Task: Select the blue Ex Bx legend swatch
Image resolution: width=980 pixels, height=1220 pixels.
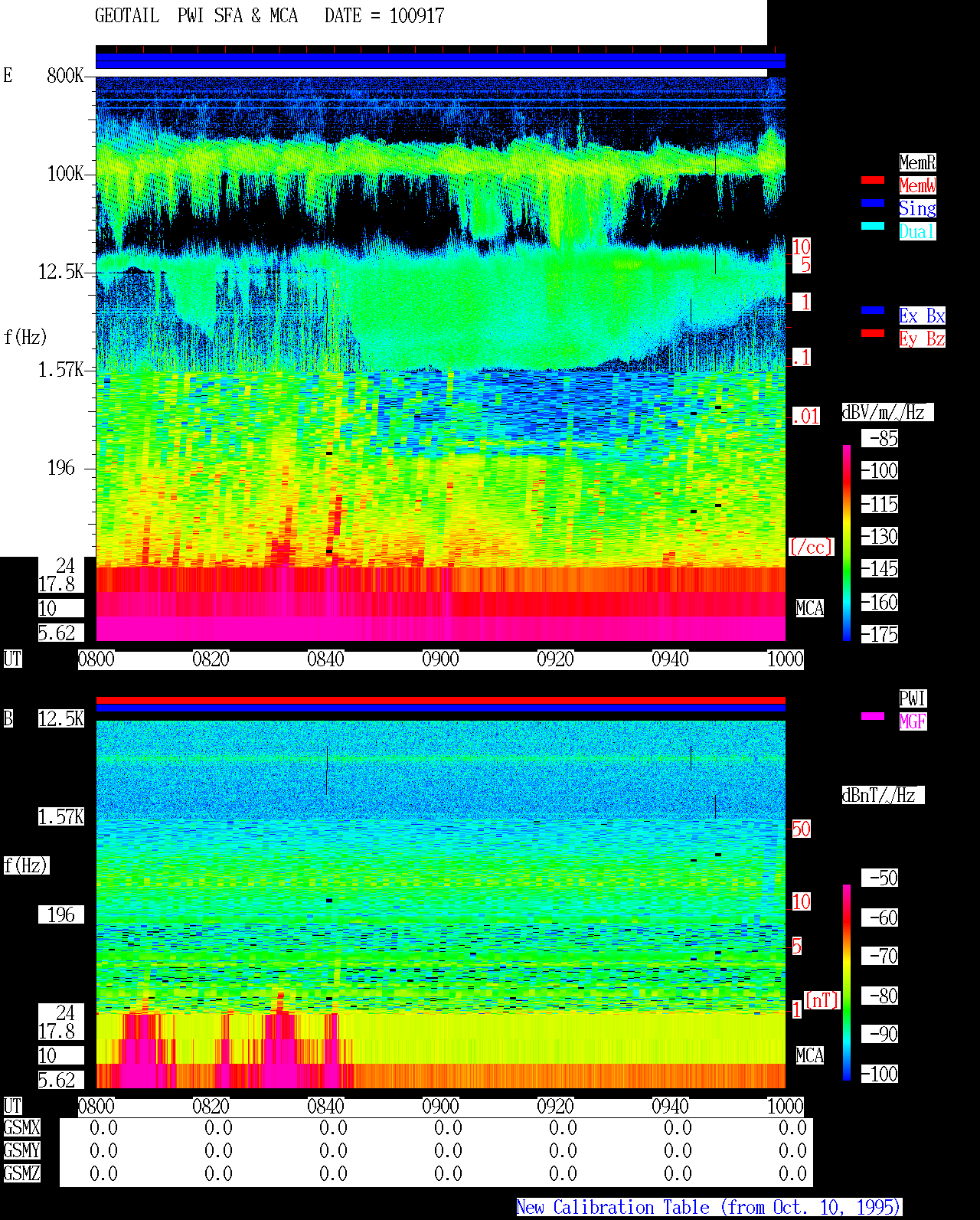Action: point(873,310)
